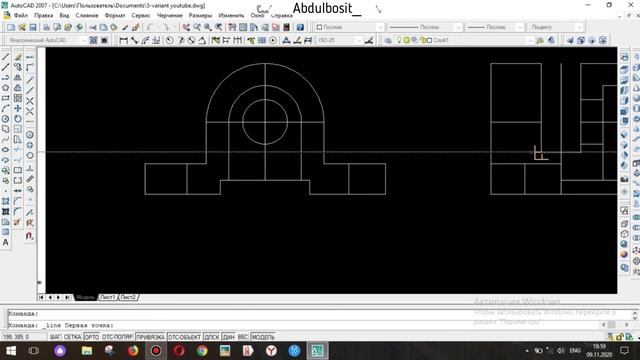Open the Файл menu
This screenshot has height=360, width=640.
(20, 16)
